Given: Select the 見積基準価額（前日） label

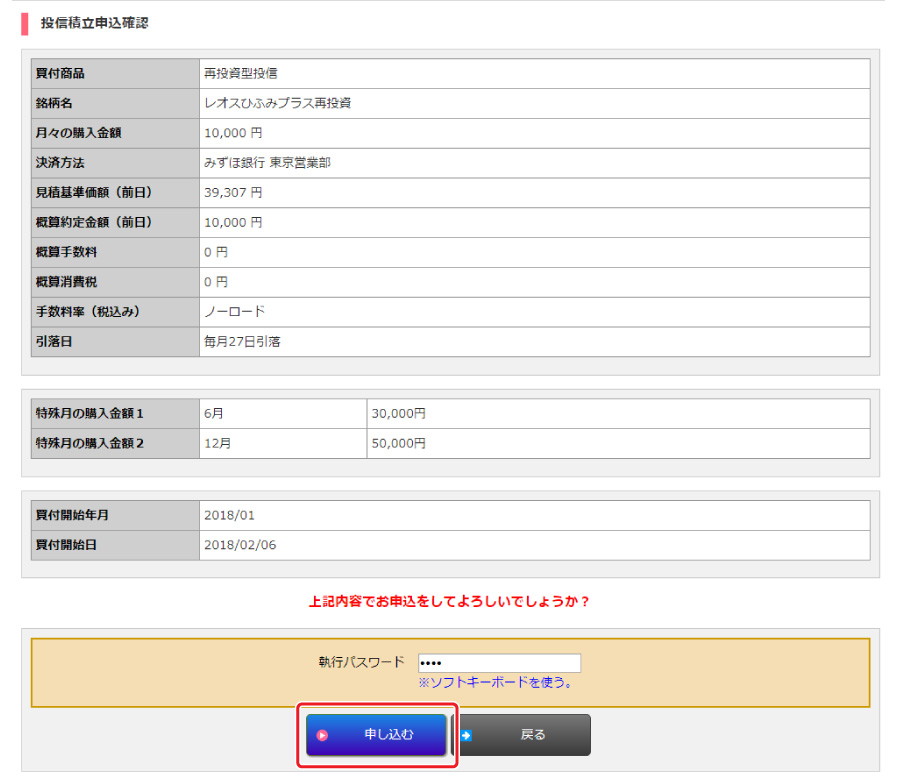Looking at the screenshot, I should 94,193.
